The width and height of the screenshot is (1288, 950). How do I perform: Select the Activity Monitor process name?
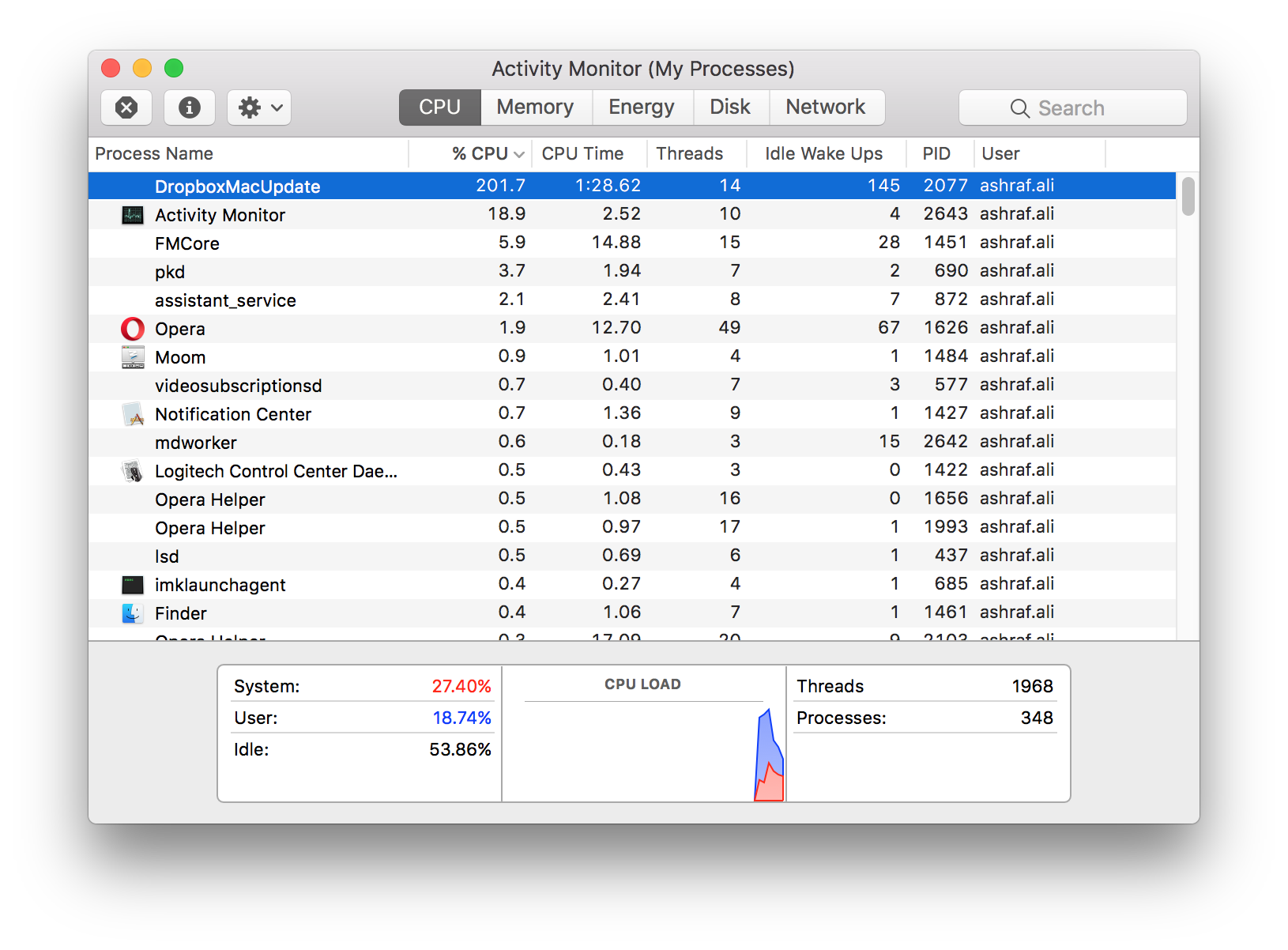tap(220, 215)
